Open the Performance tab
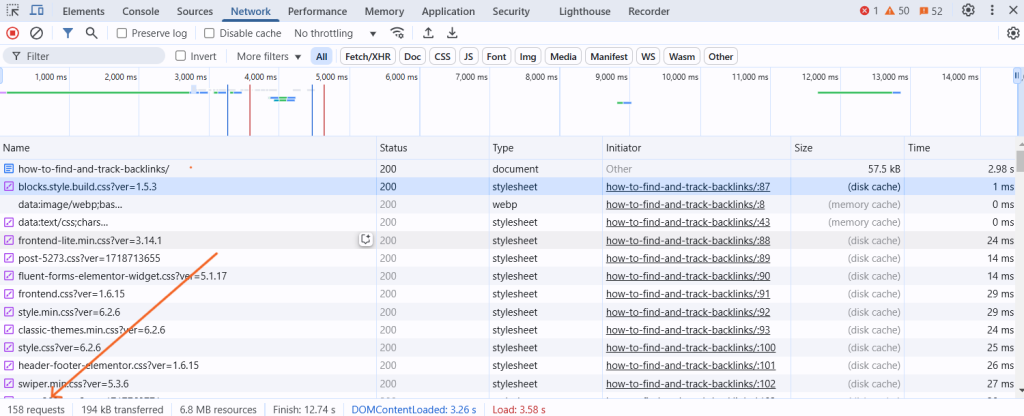The image size is (1024, 416). click(x=316, y=11)
